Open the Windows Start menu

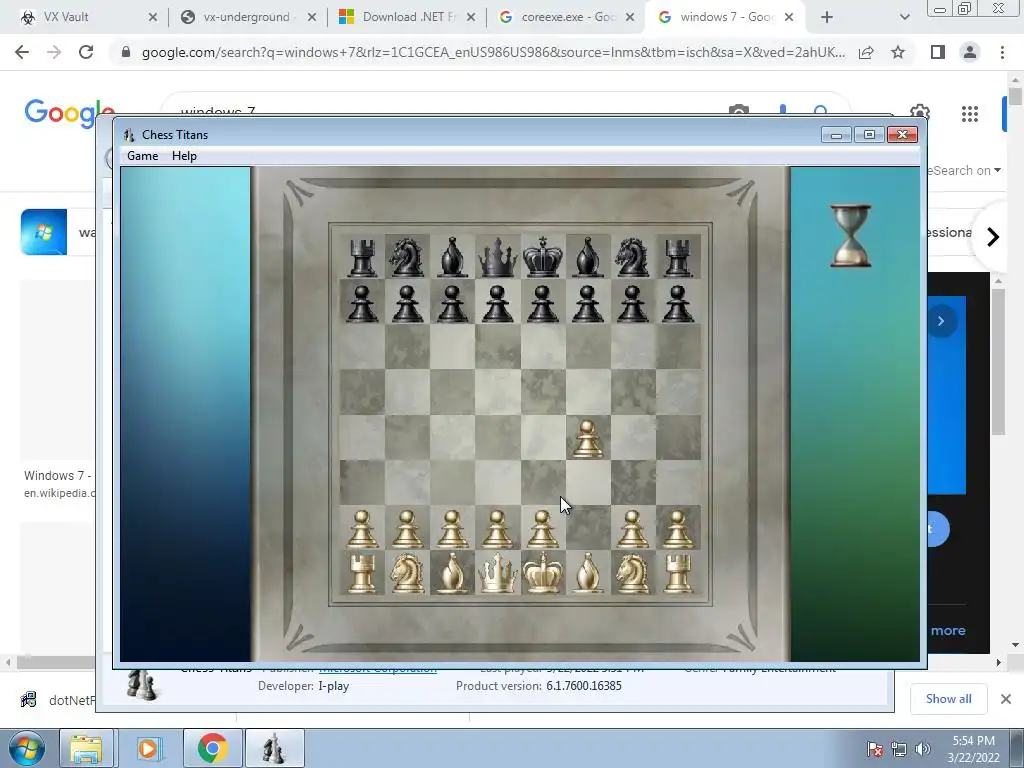[x=27, y=748]
